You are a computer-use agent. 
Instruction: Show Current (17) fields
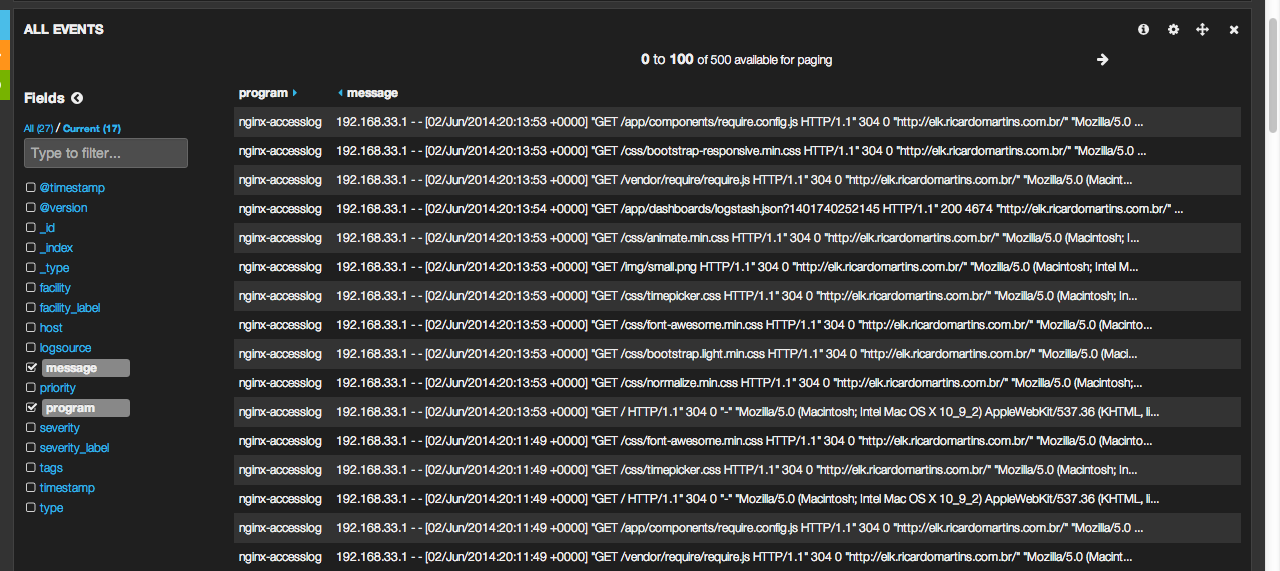point(92,128)
